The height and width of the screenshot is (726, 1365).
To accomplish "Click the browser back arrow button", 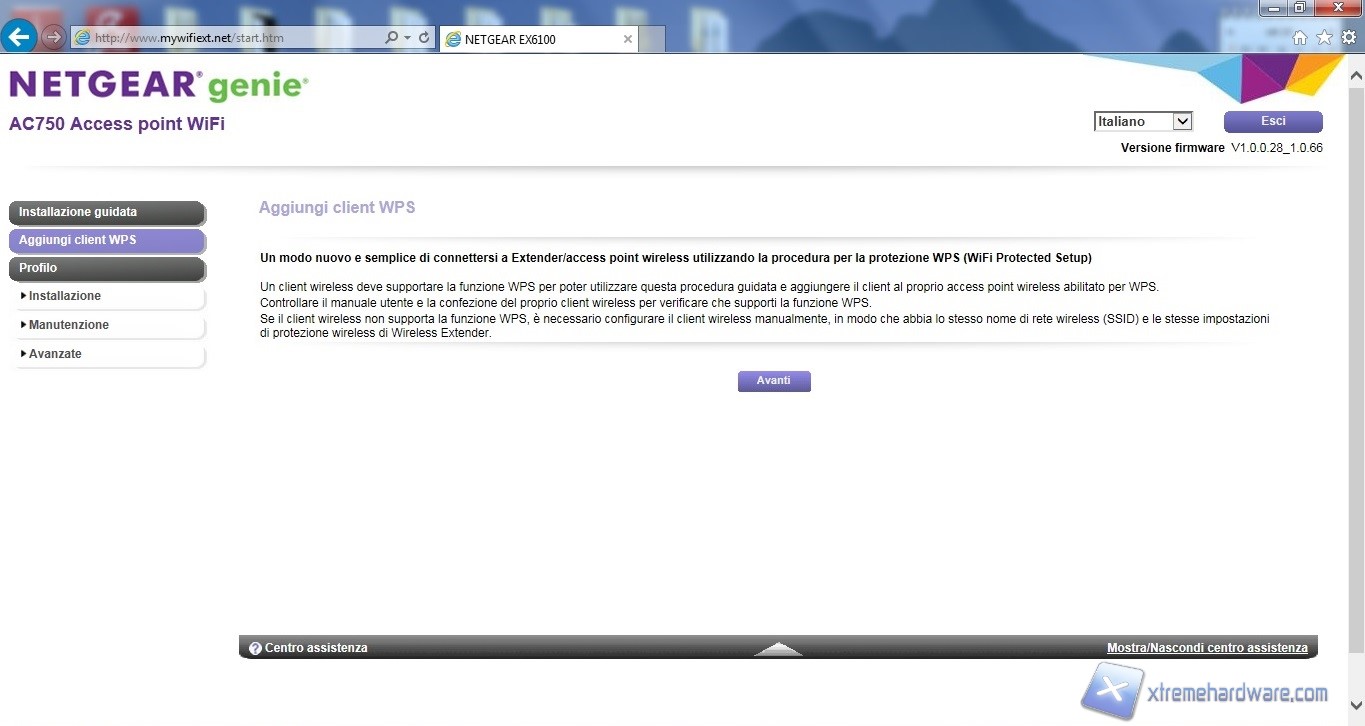I will (20, 38).
